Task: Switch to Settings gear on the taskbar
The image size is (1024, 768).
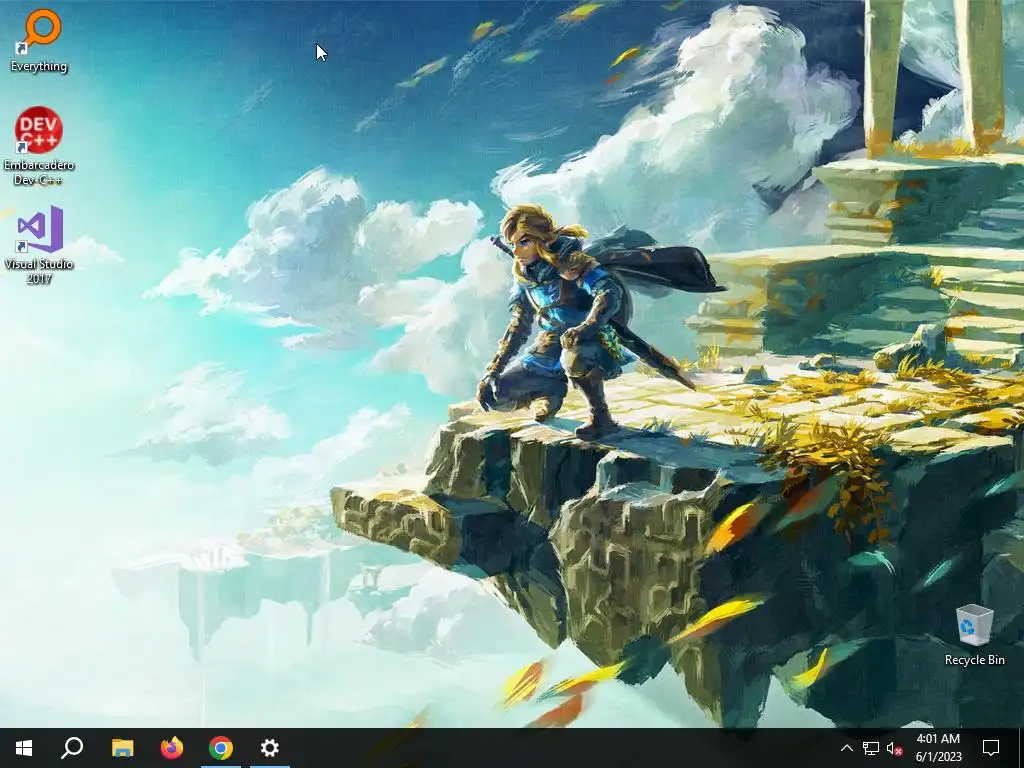Action: [270, 748]
